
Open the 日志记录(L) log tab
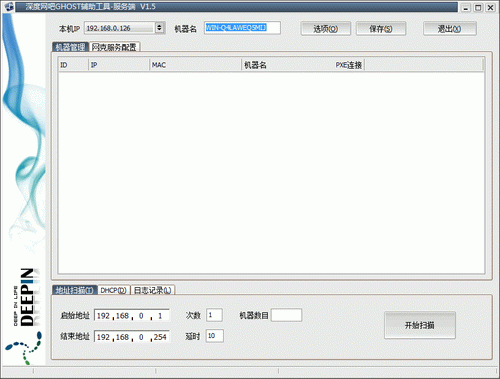tap(153, 290)
